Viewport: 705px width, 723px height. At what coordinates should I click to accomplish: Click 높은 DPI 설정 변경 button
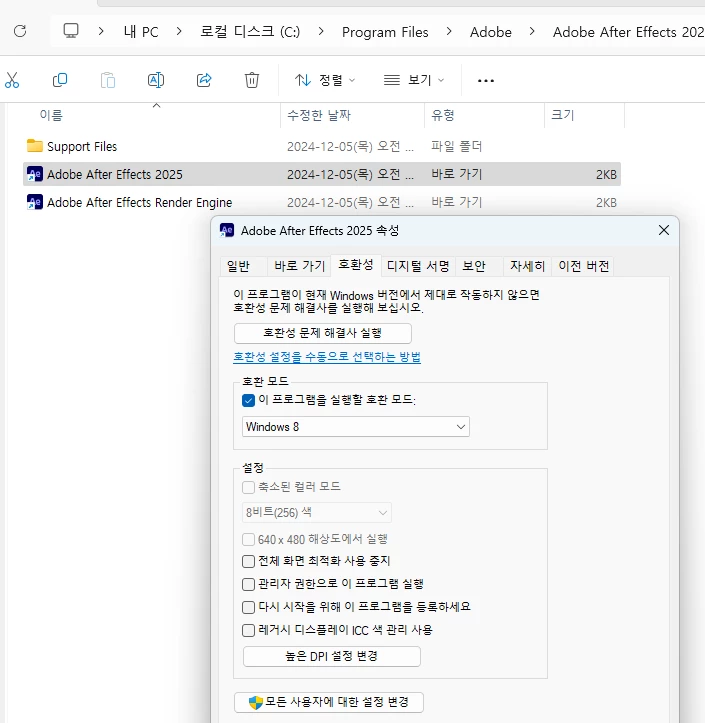coord(332,656)
